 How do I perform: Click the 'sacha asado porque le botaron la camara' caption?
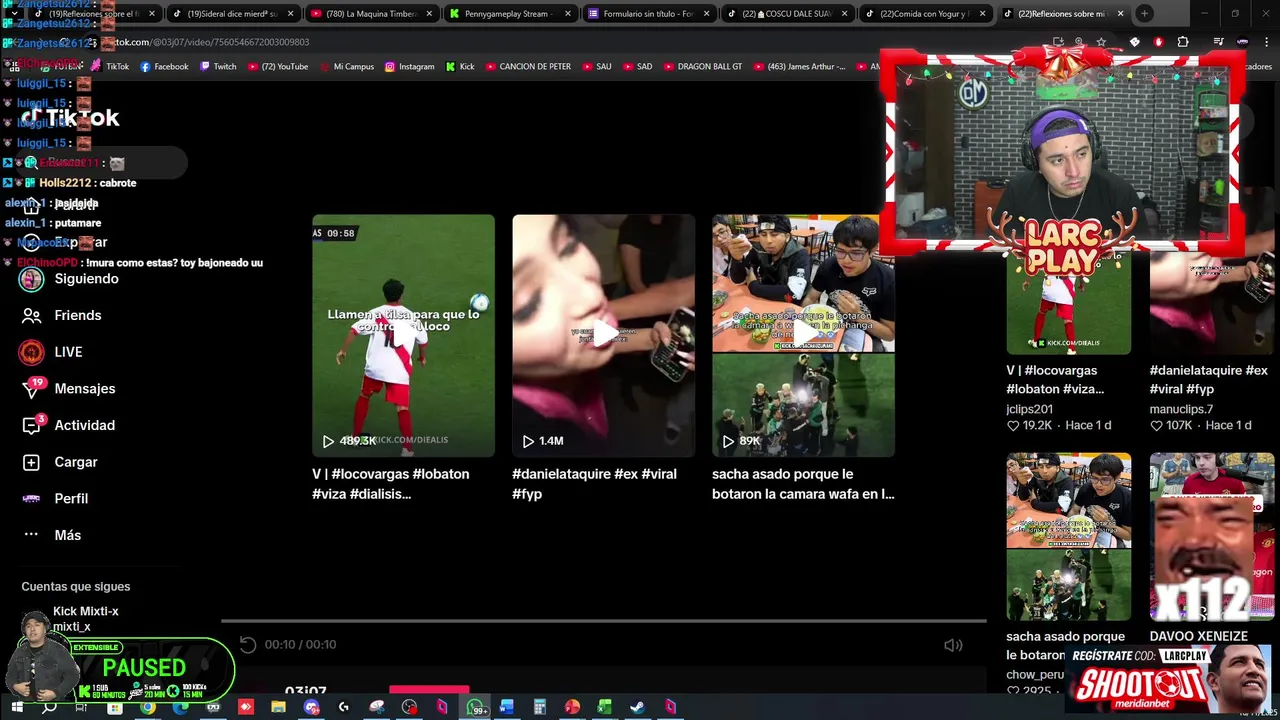tap(803, 484)
